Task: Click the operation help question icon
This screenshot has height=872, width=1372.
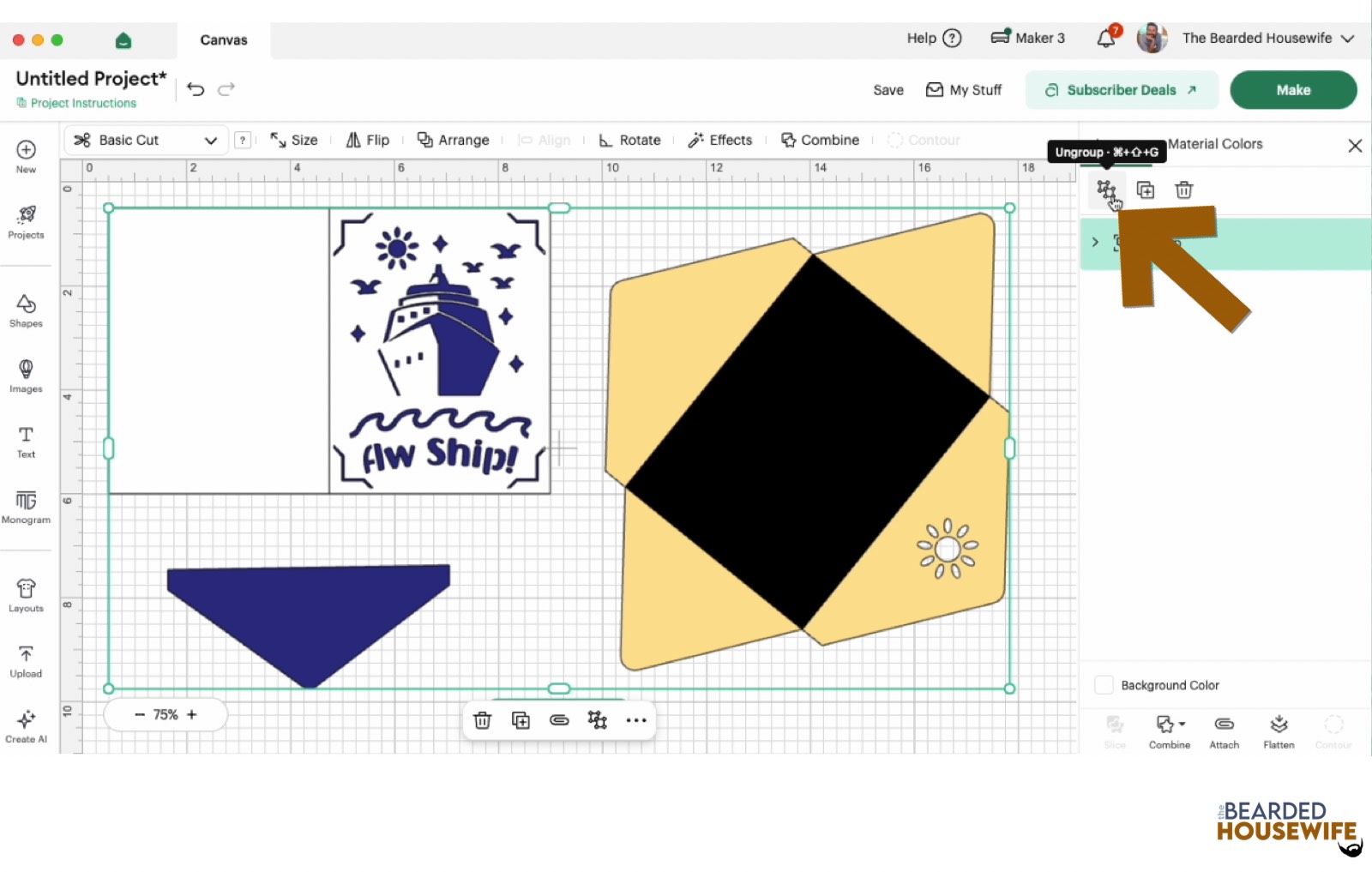Action: [244, 141]
